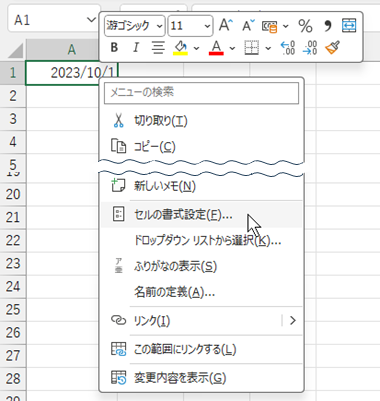Screen dimensions: 380x401
Task: Choose ふりがなの表示(S) menu item
Action: pyautogui.click(x=201, y=266)
